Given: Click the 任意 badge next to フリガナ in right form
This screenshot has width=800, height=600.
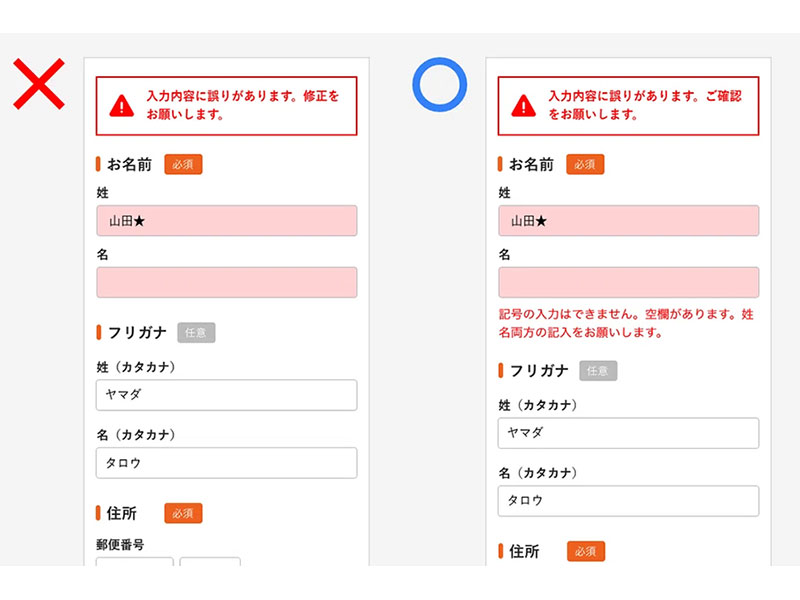Looking at the screenshot, I should [598, 370].
